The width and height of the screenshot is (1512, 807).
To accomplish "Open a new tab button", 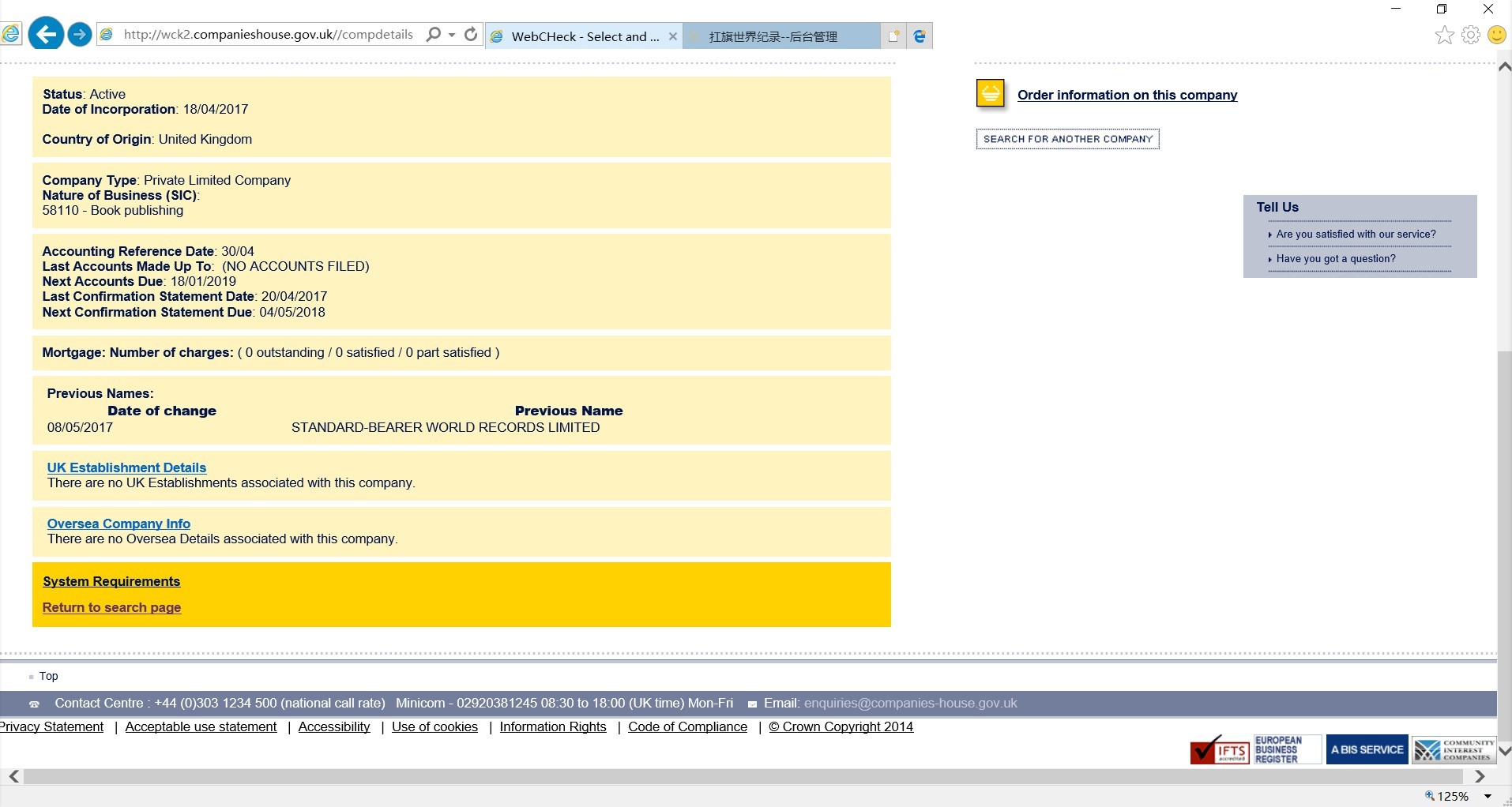I will coord(893,36).
